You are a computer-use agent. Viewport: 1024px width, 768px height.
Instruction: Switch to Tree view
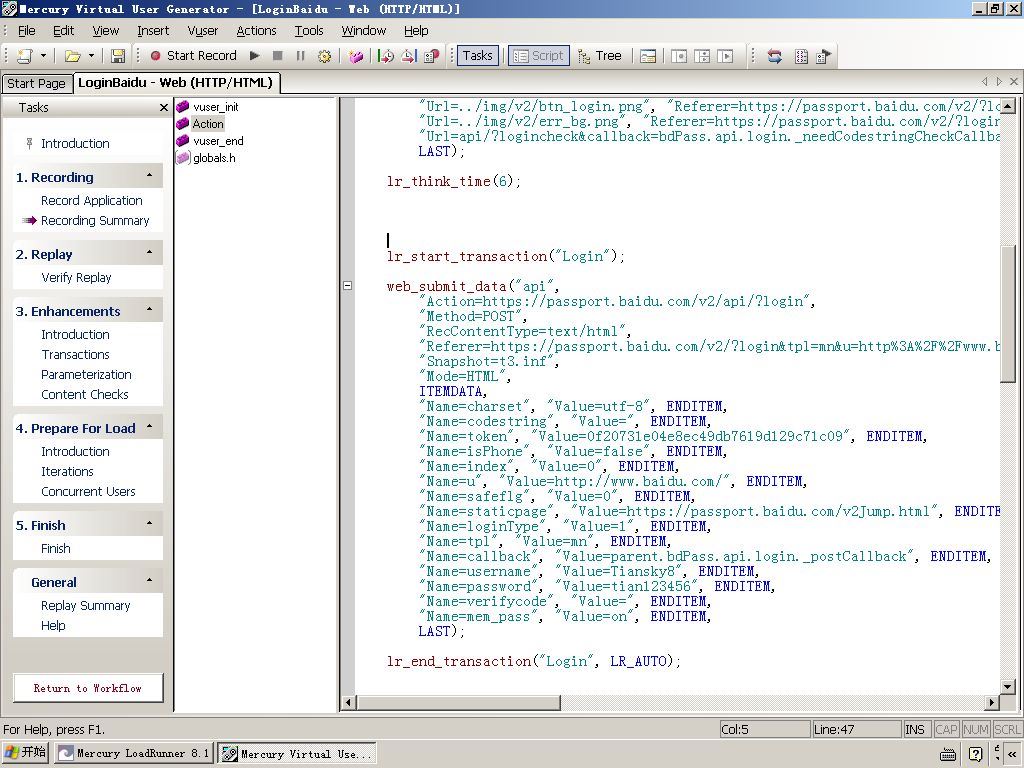tap(600, 56)
